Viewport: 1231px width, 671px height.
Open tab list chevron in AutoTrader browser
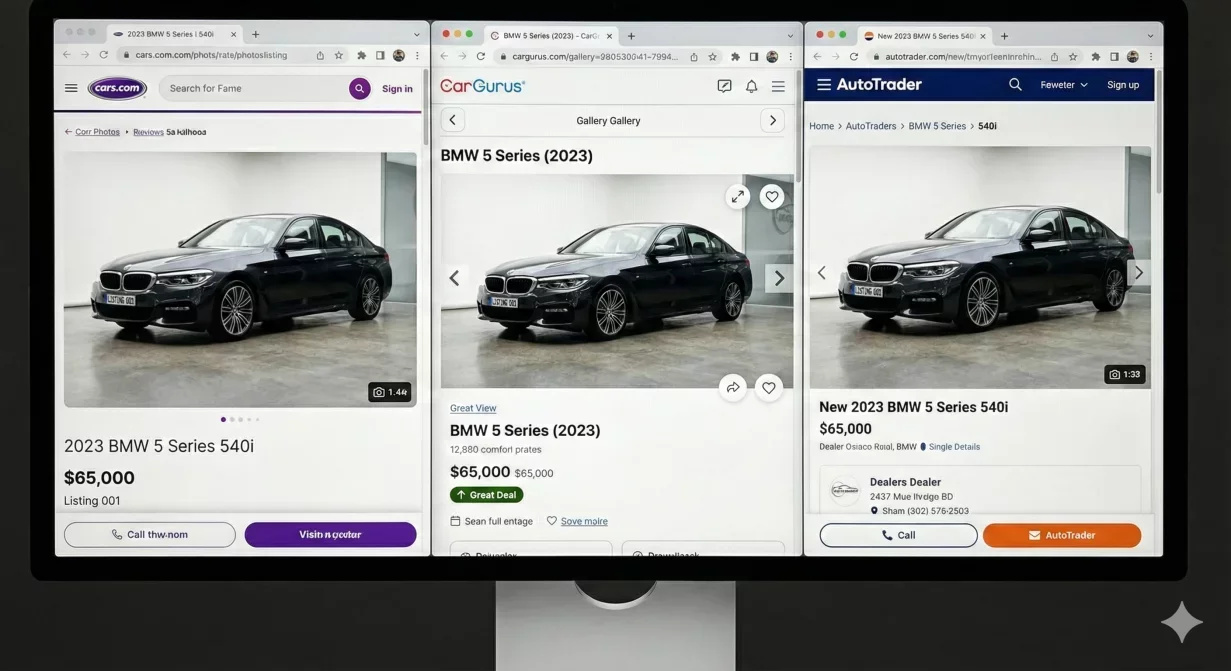tap(1151, 36)
